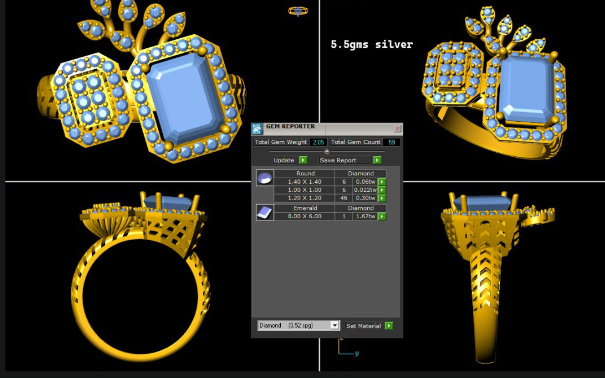Click green arrow on 8.00 X 6.00 row
This screenshot has height=378, width=605.
[382, 216]
